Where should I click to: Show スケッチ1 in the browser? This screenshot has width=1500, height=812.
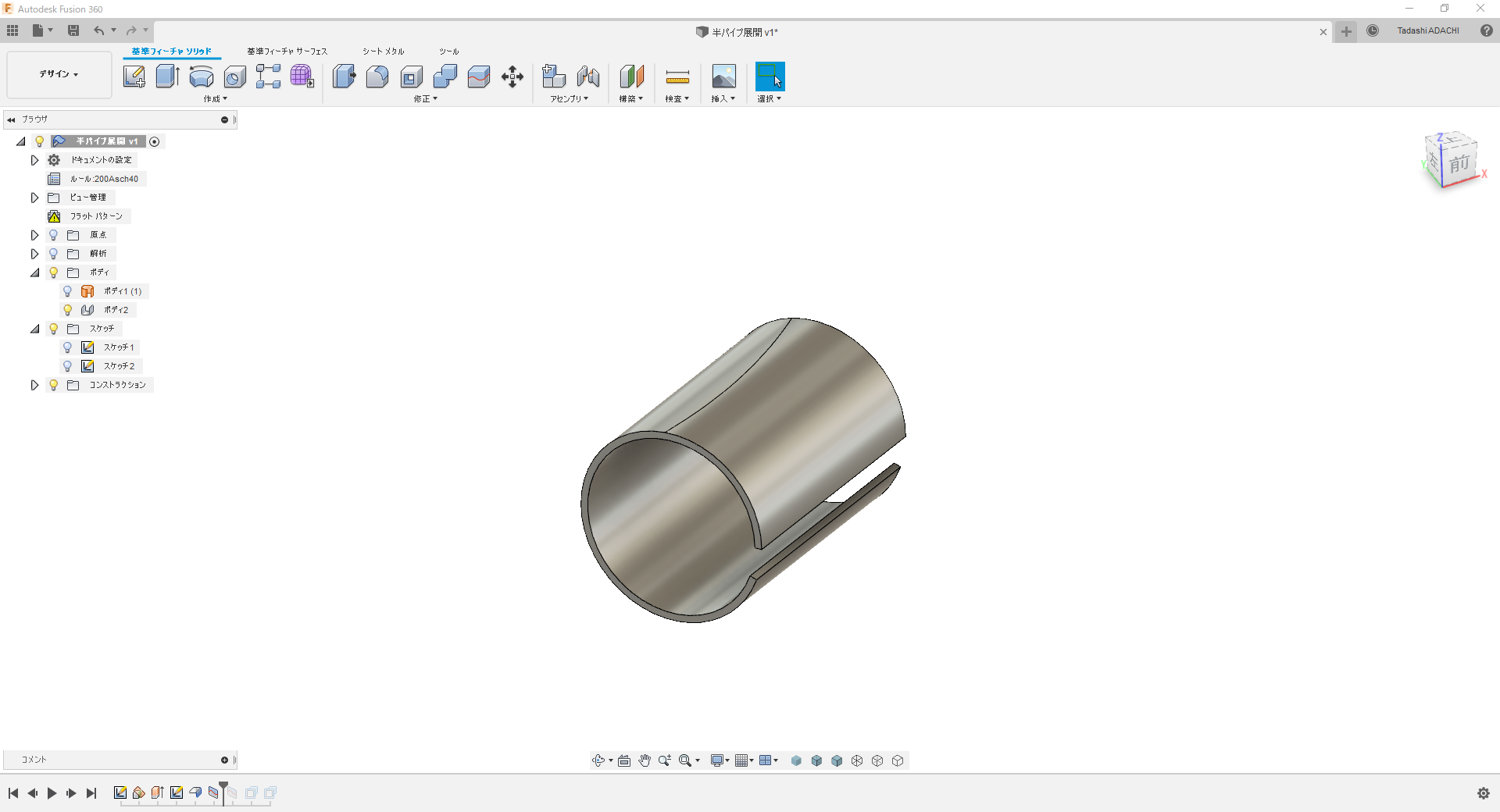[68, 347]
